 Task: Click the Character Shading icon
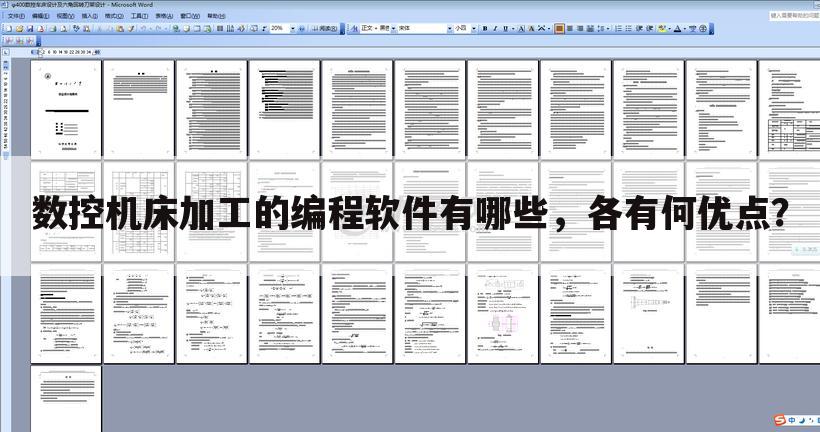tap(531, 28)
